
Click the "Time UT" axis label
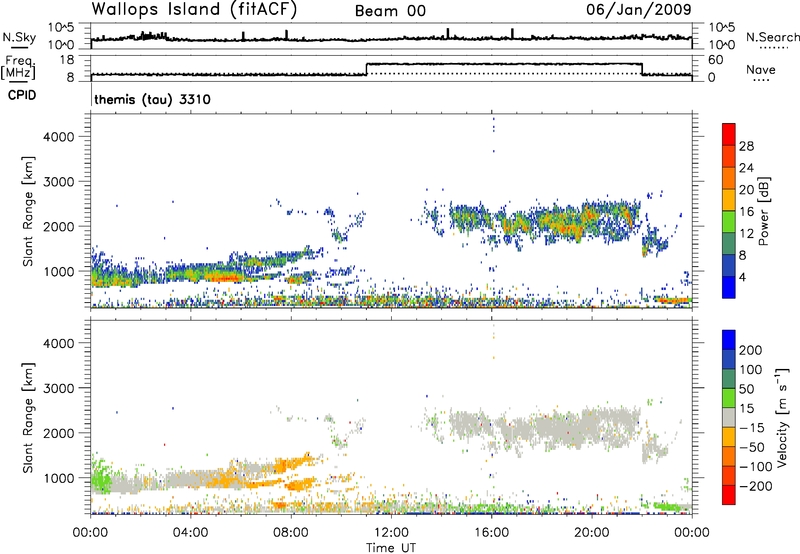(x=391, y=548)
